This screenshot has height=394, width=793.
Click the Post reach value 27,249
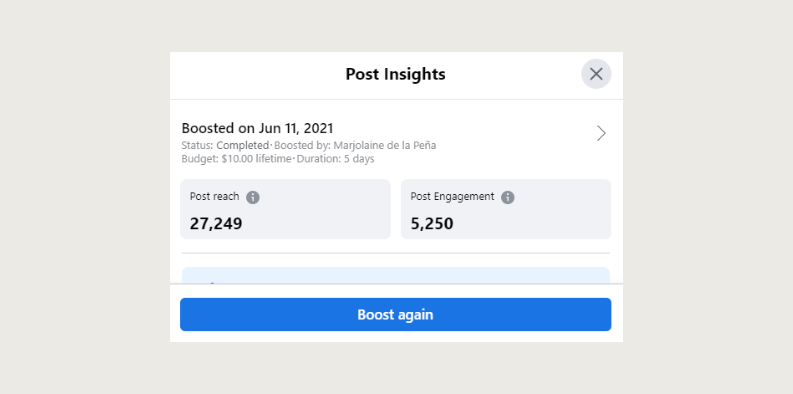[216, 224]
